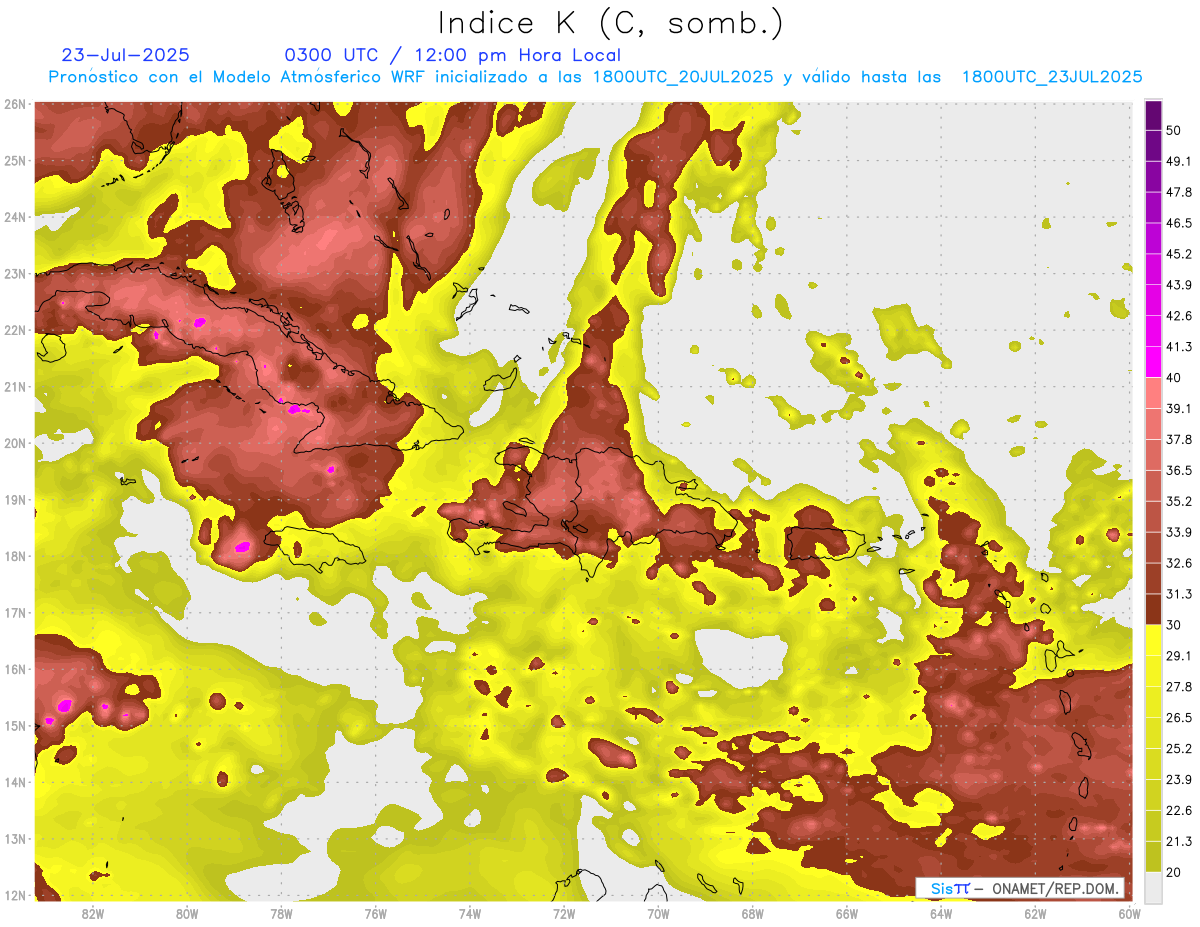
Task: Click the colorbar value "45.2"
Action: point(1178,254)
